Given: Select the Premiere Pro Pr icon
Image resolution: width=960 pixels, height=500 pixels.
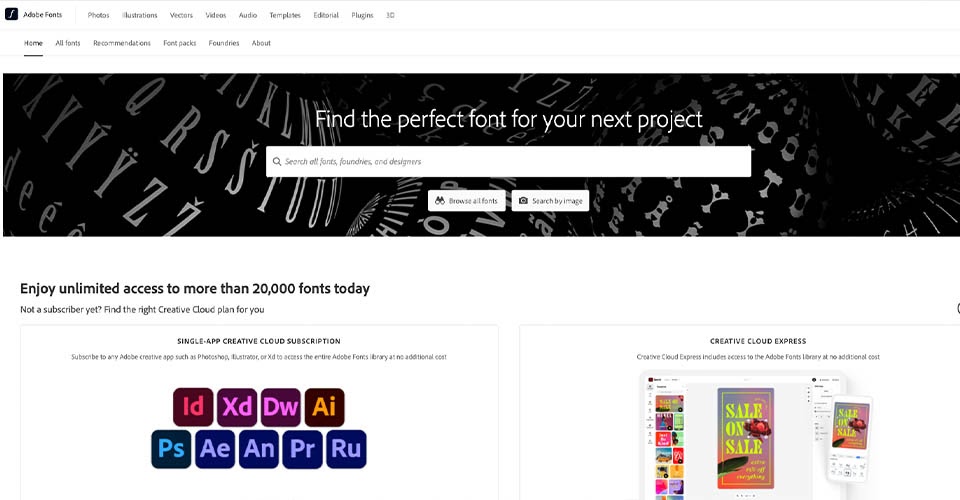Looking at the screenshot, I should click(x=302, y=449).
